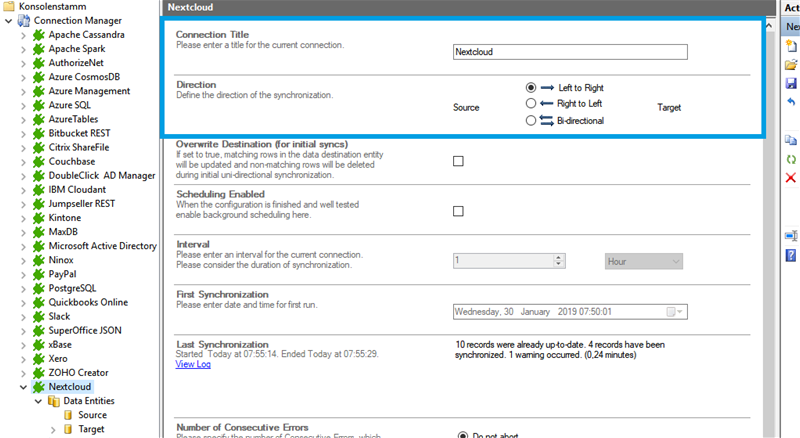Open the First Synchronization date picker

[676, 312]
